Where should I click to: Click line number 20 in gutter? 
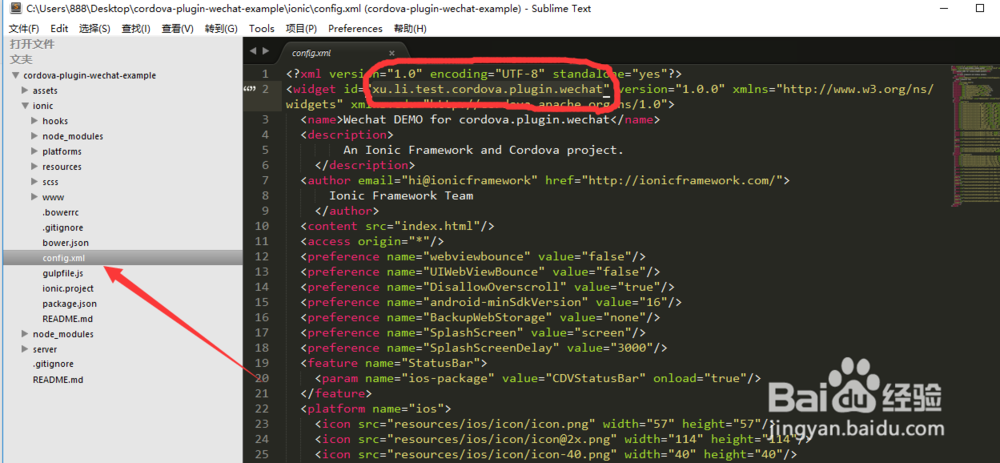261,378
